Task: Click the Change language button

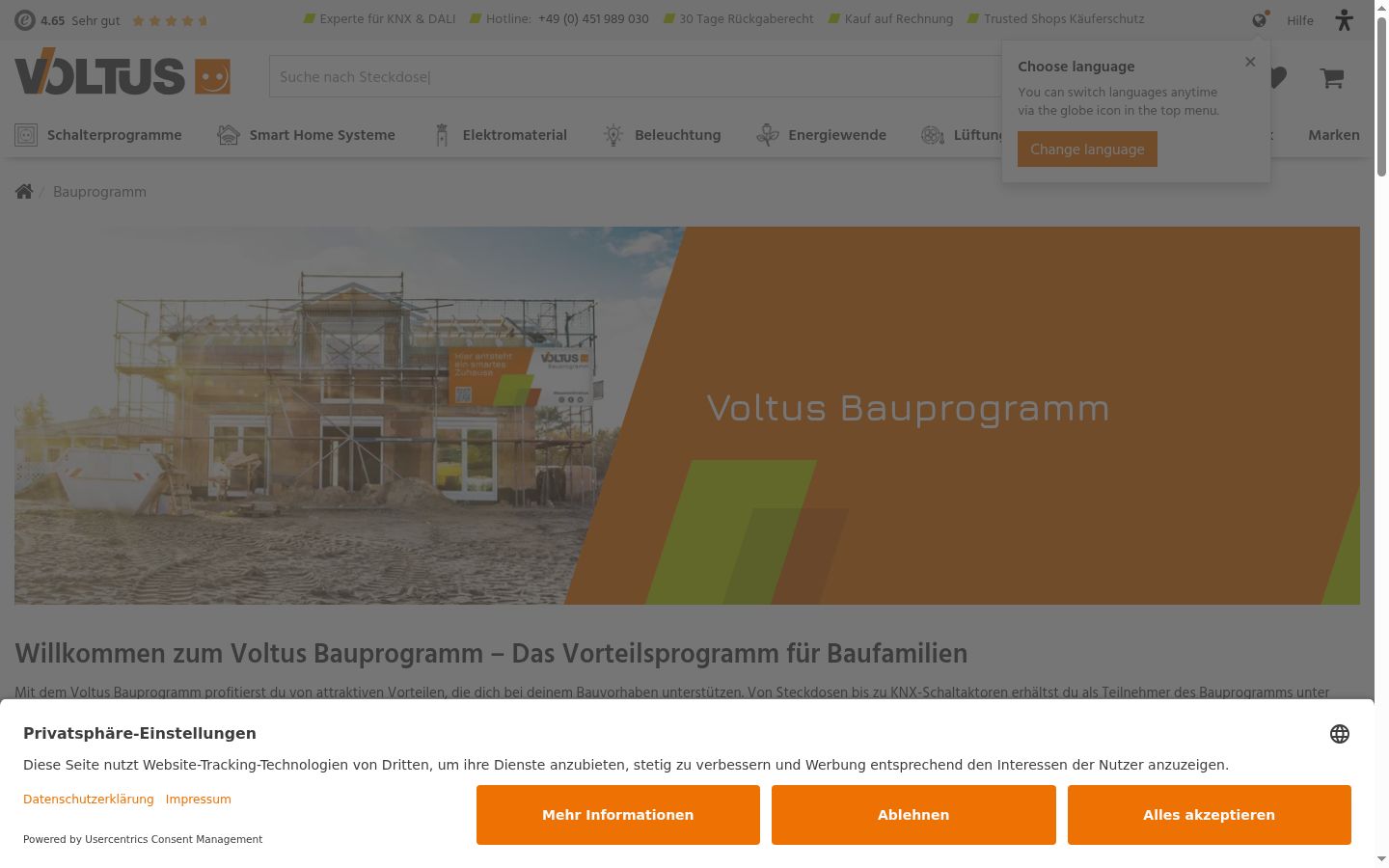Action: click(x=1087, y=149)
